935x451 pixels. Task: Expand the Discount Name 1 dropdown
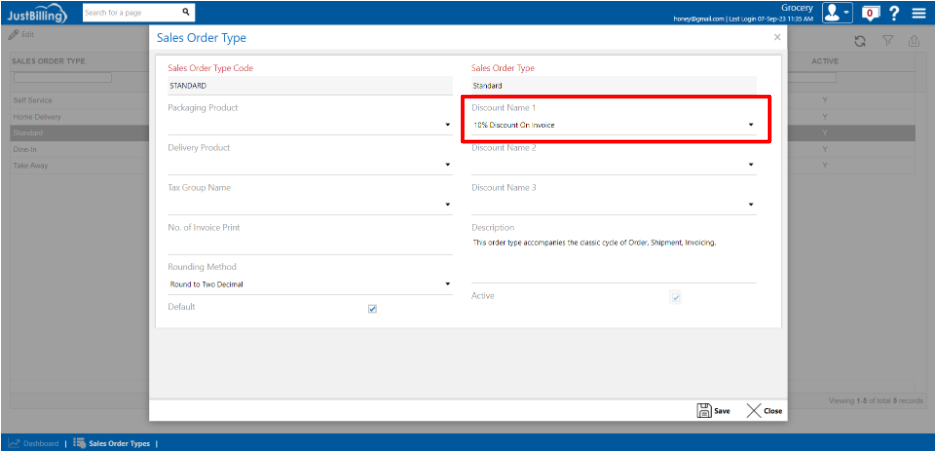(751, 125)
